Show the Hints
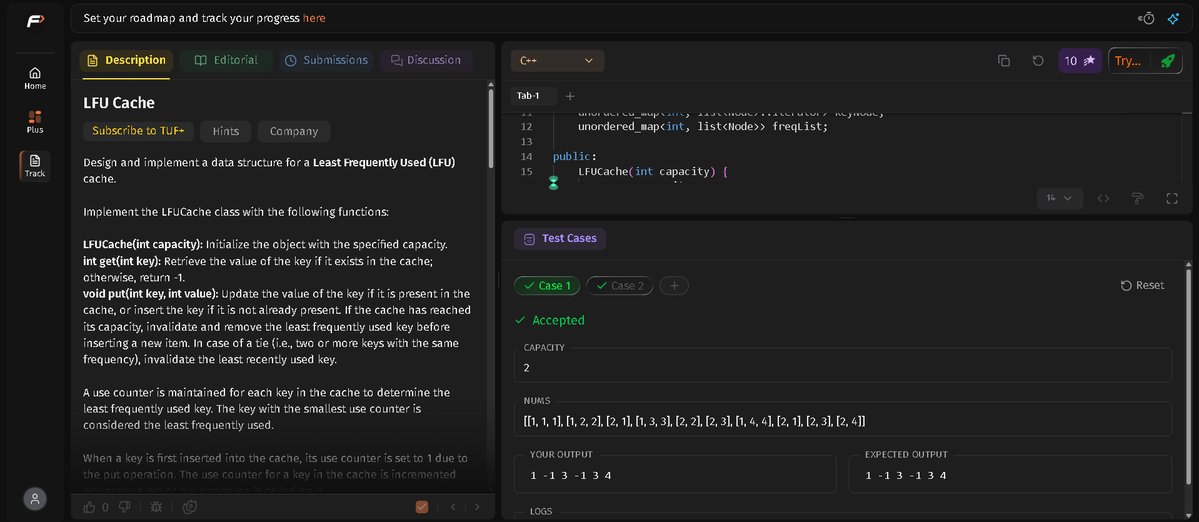The image size is (1199, 522). tap(226, 131)
